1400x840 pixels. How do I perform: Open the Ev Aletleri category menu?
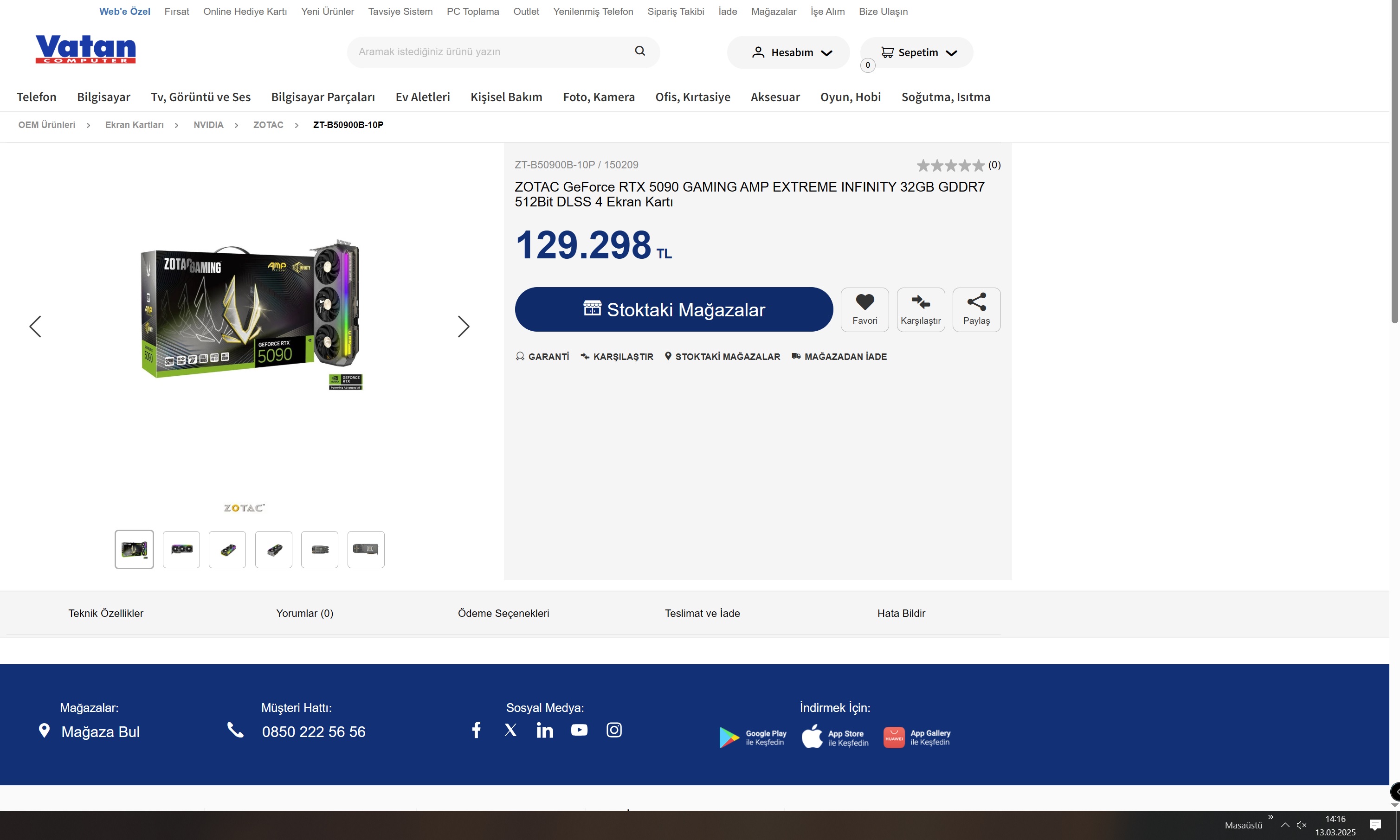pos(423,97)
